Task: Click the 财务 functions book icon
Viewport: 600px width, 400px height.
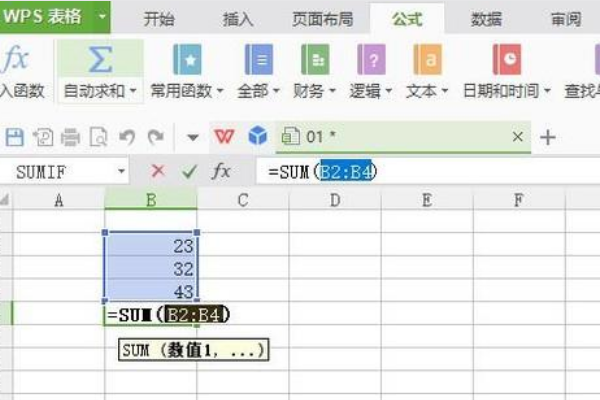Action: 315,59
